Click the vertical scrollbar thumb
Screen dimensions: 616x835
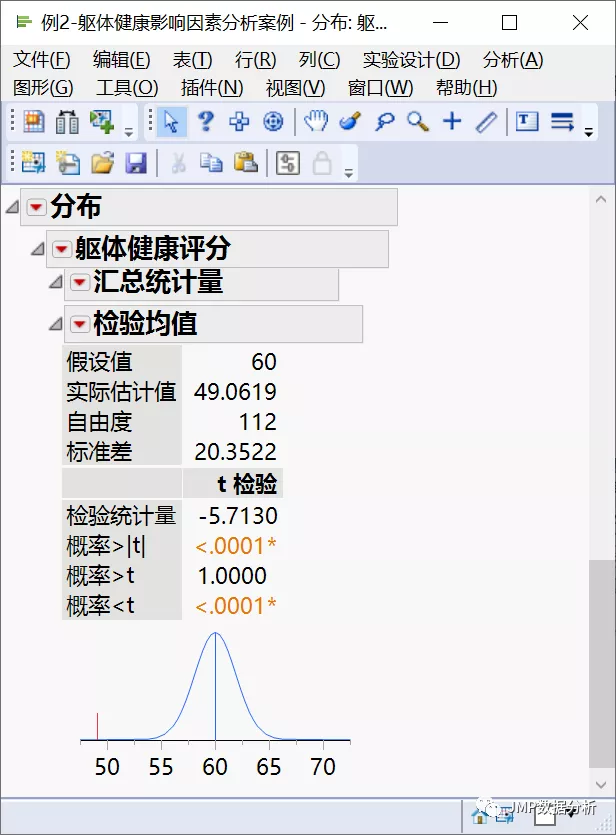click(601, 664)
